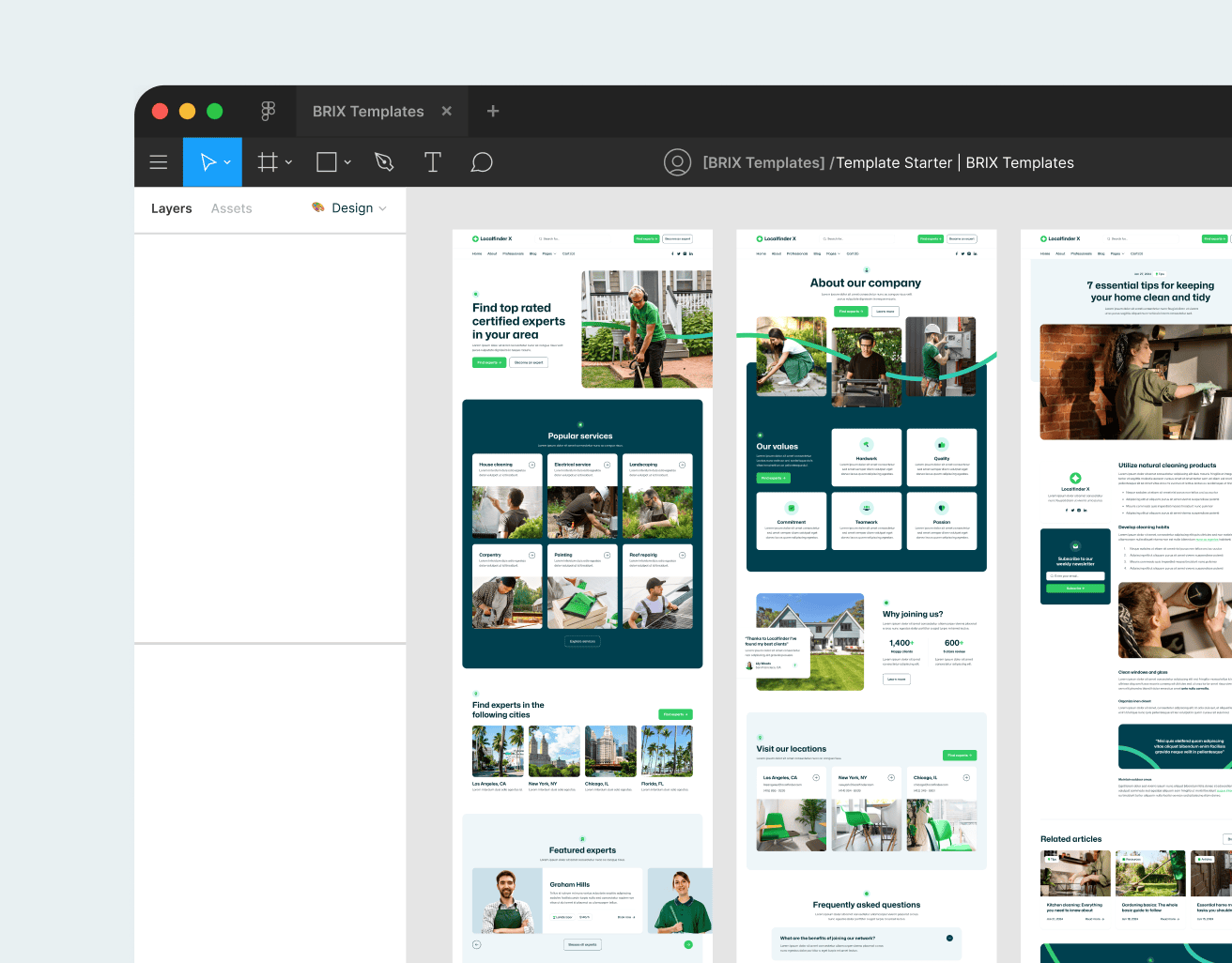
Task: Click Learn more under About our company
Action: pyautogui.click(x=885, y=311)
